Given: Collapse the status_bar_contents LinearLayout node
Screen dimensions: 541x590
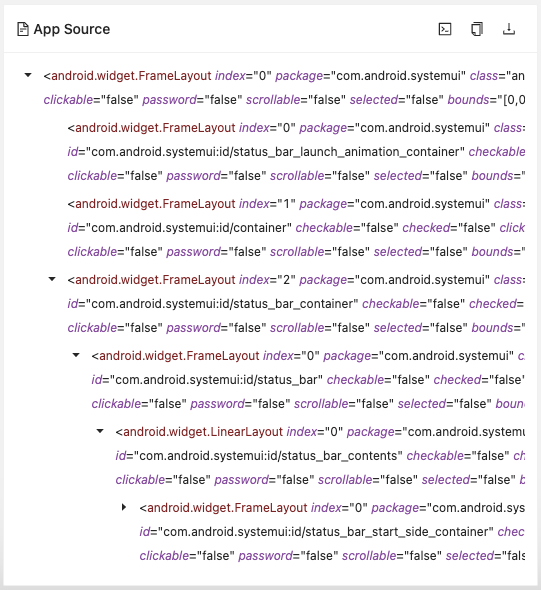Looking at the screenshot, I should (100, 431).
